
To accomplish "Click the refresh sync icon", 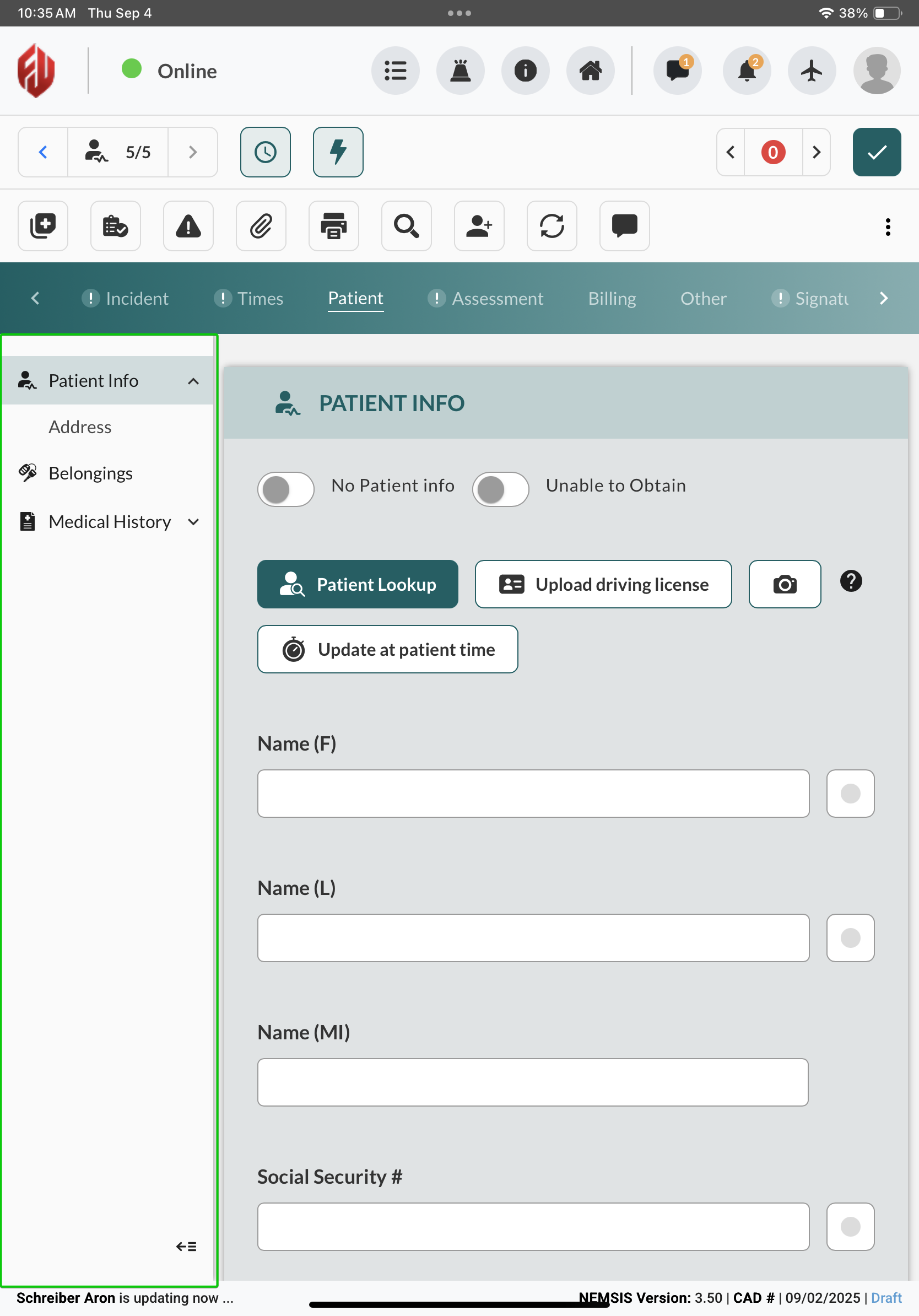I will point(551,226).
